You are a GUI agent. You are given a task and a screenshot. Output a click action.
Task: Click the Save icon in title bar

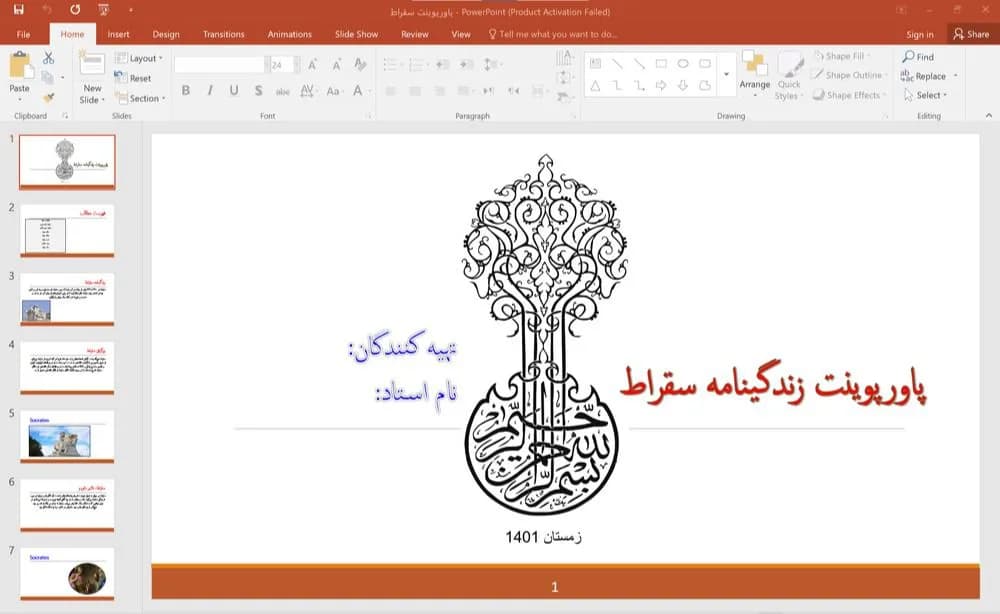point(18,10)
